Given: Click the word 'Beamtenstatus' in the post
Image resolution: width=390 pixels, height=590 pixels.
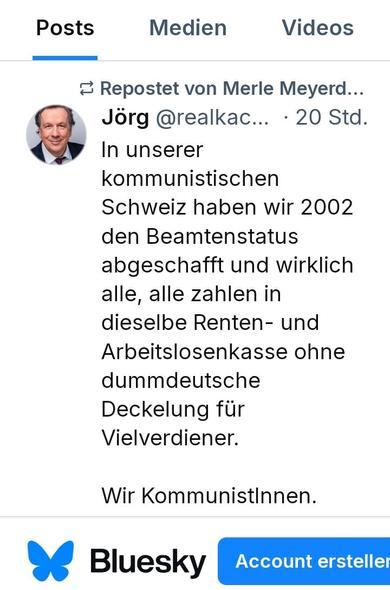Looking at the screenshot, I should tap(222, 237).
